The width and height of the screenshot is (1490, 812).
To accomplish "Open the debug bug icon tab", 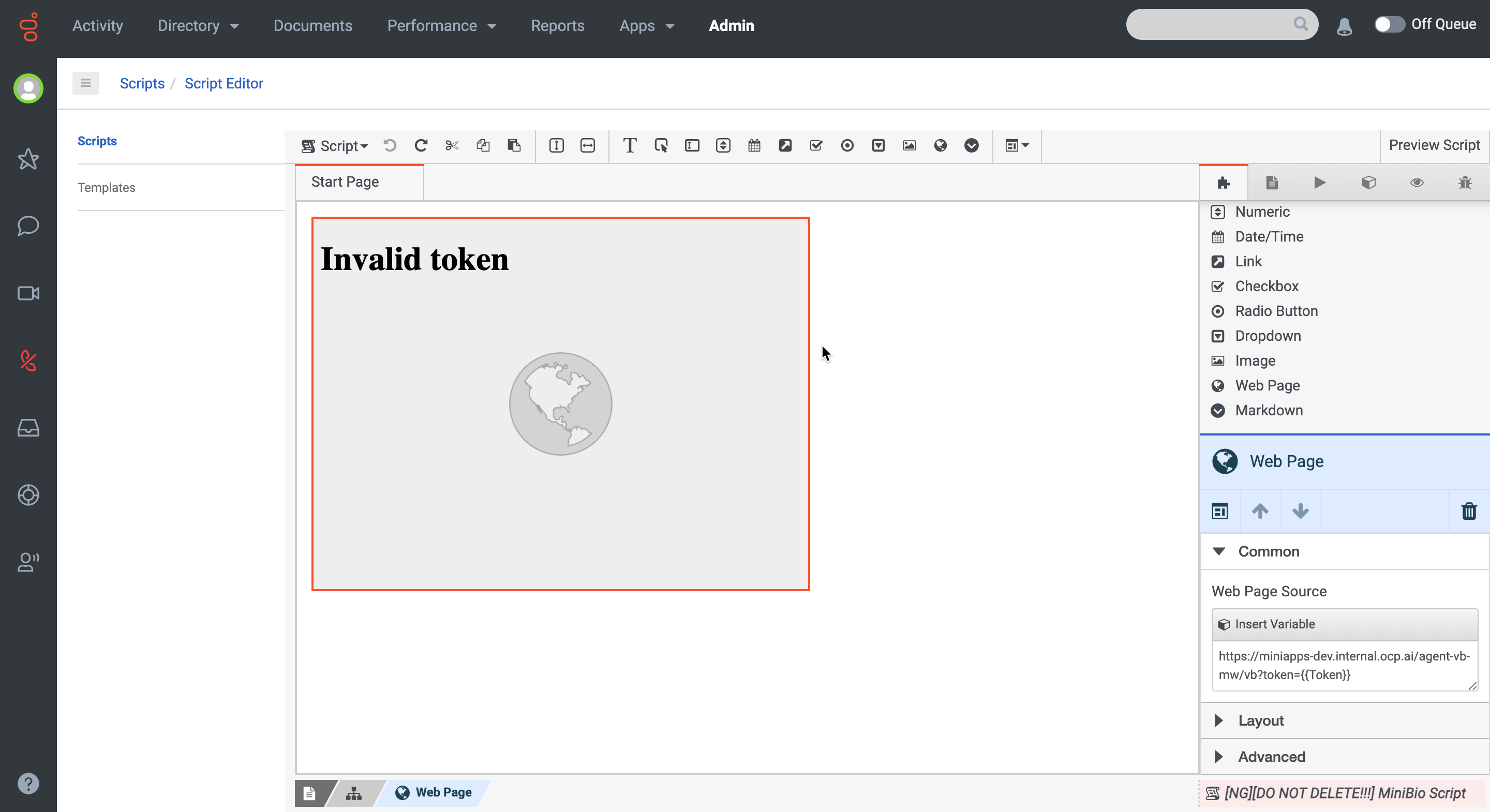I will tap(1464, 183).
